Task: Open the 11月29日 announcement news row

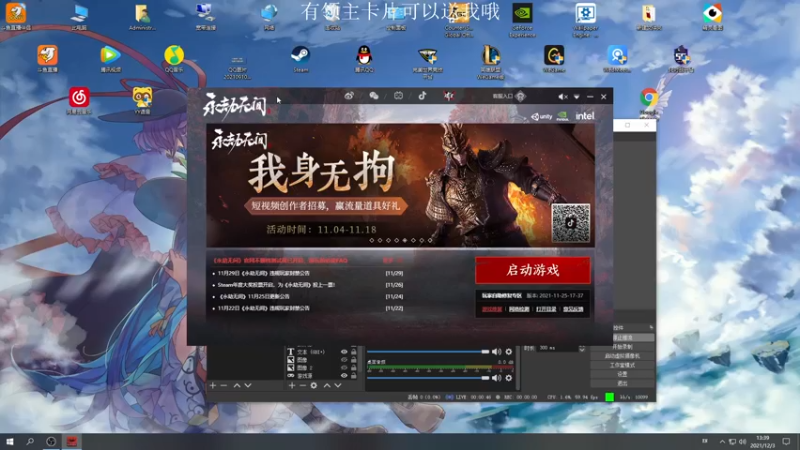Action: pyautogui.click(x=308, y=273)
